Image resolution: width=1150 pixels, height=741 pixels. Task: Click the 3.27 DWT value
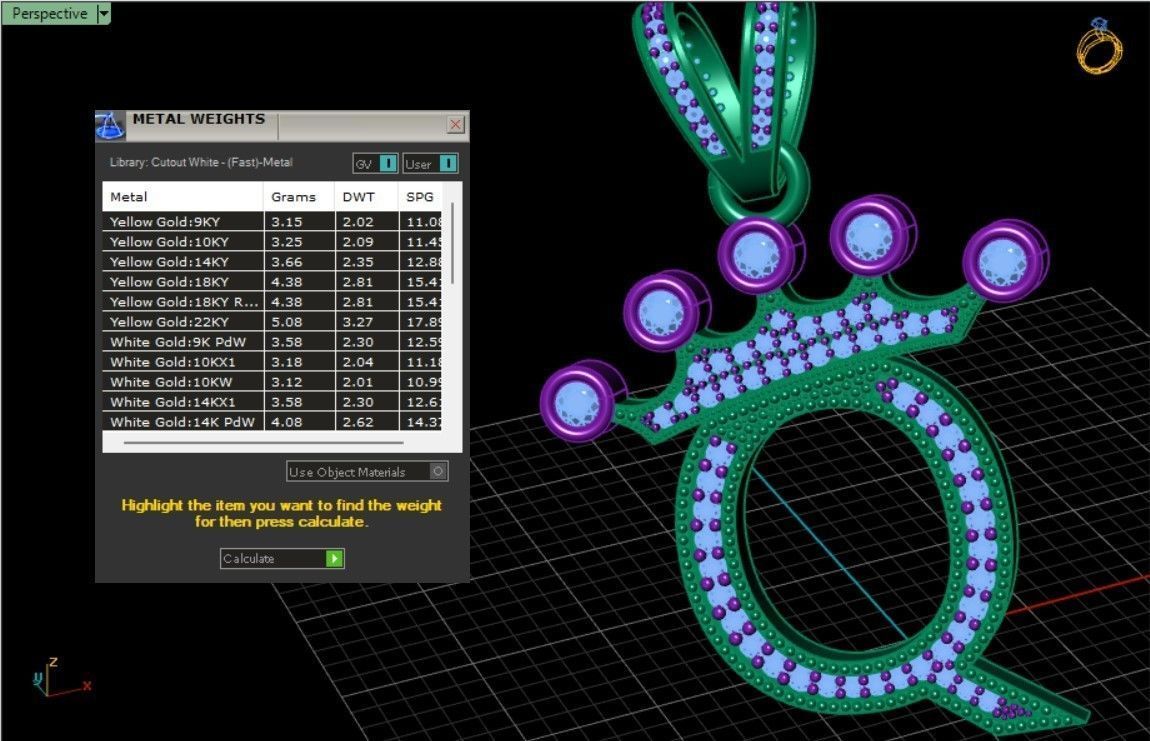[358, 322]
